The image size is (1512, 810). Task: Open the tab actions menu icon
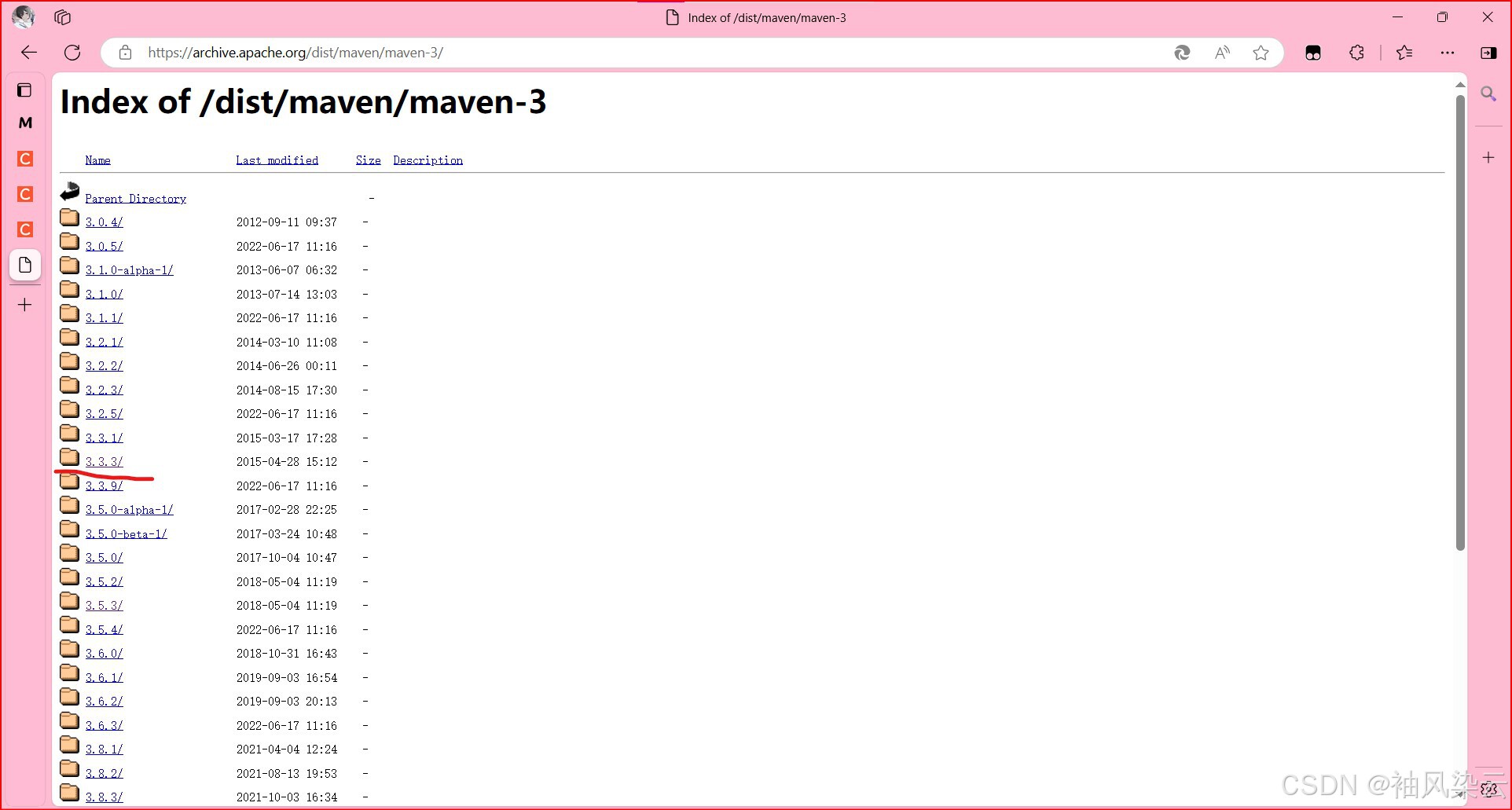coord(24,90)
